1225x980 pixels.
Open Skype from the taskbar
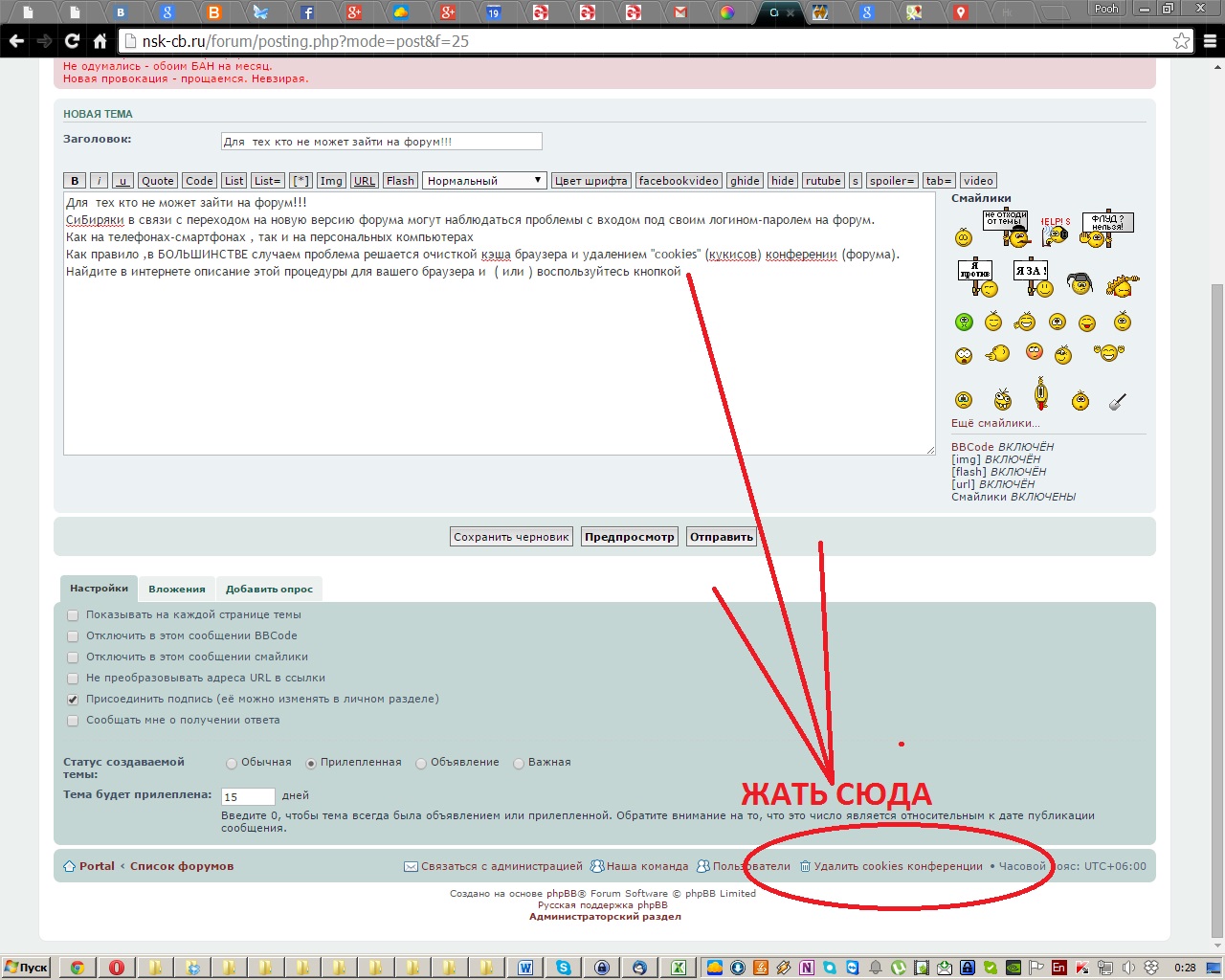564,968
